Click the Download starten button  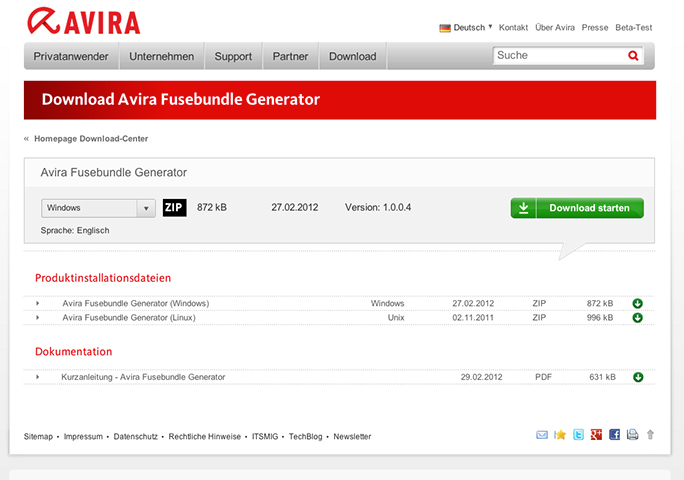(x=577, y=208)
